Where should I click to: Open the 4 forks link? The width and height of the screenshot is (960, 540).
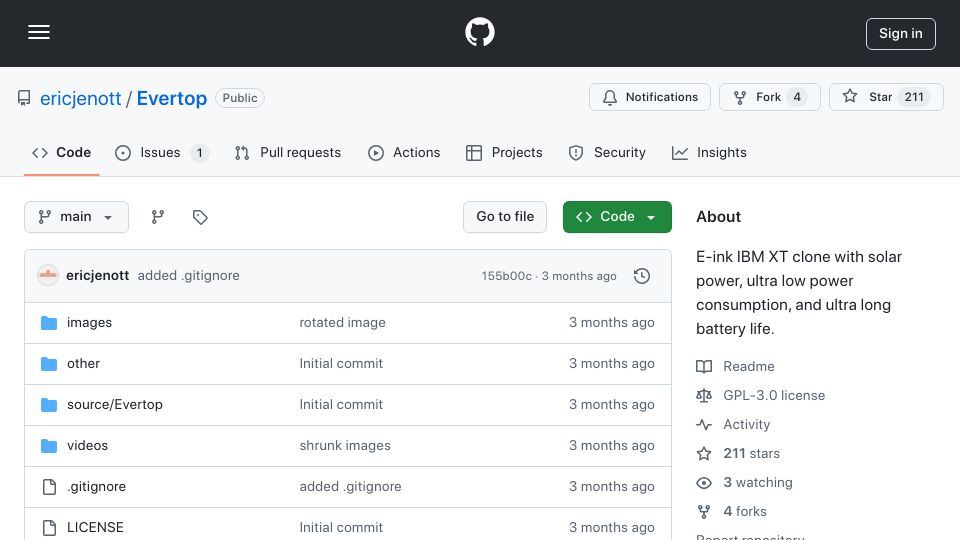coord(744,511)
